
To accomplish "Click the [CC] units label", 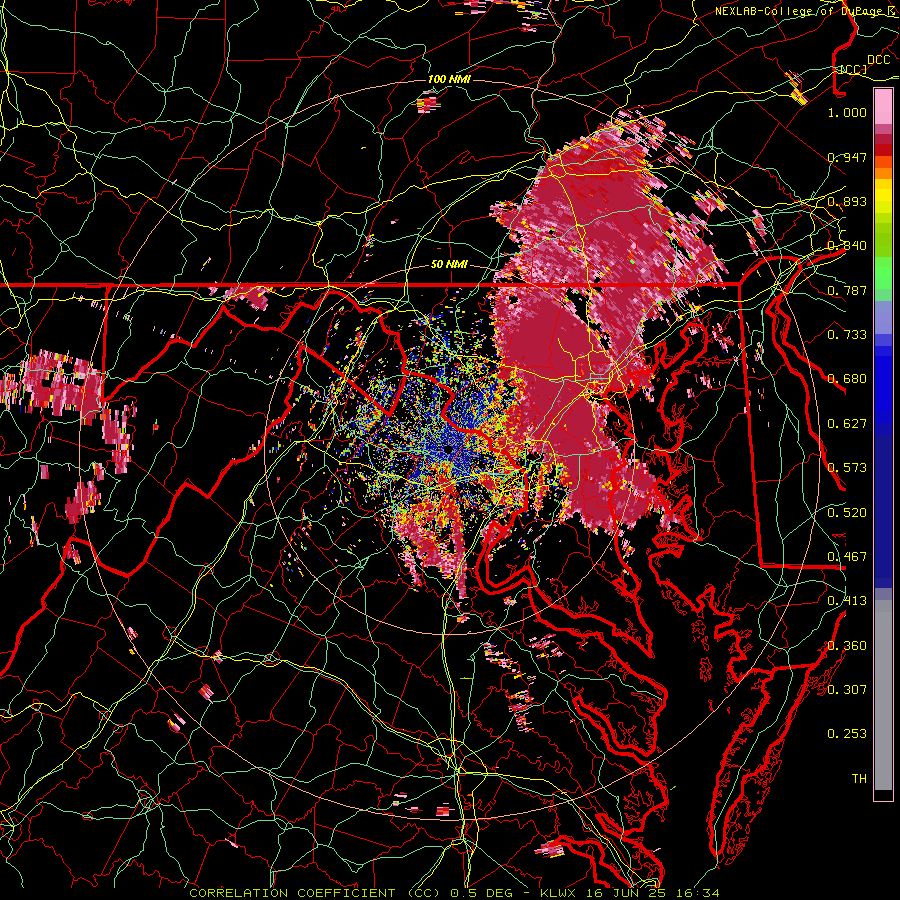I will pyautogui.click(x=854, y=69).
